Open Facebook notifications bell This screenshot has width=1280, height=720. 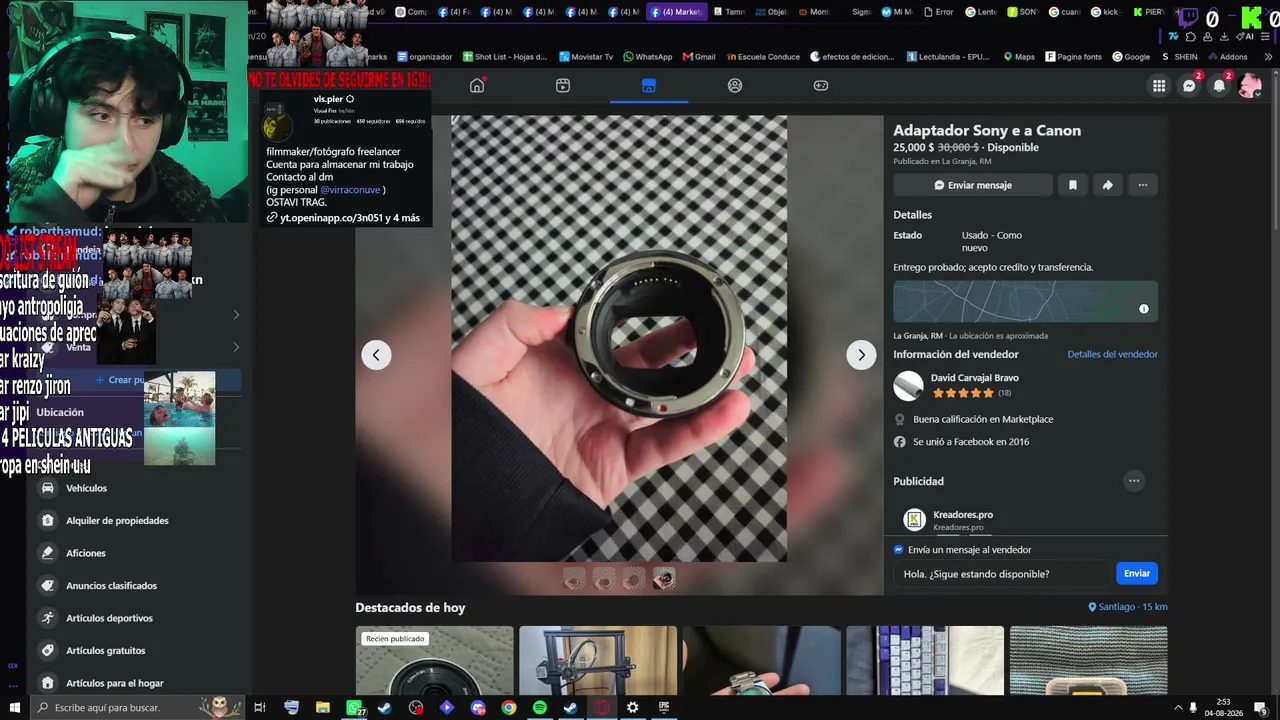(x=1219, y=86)
